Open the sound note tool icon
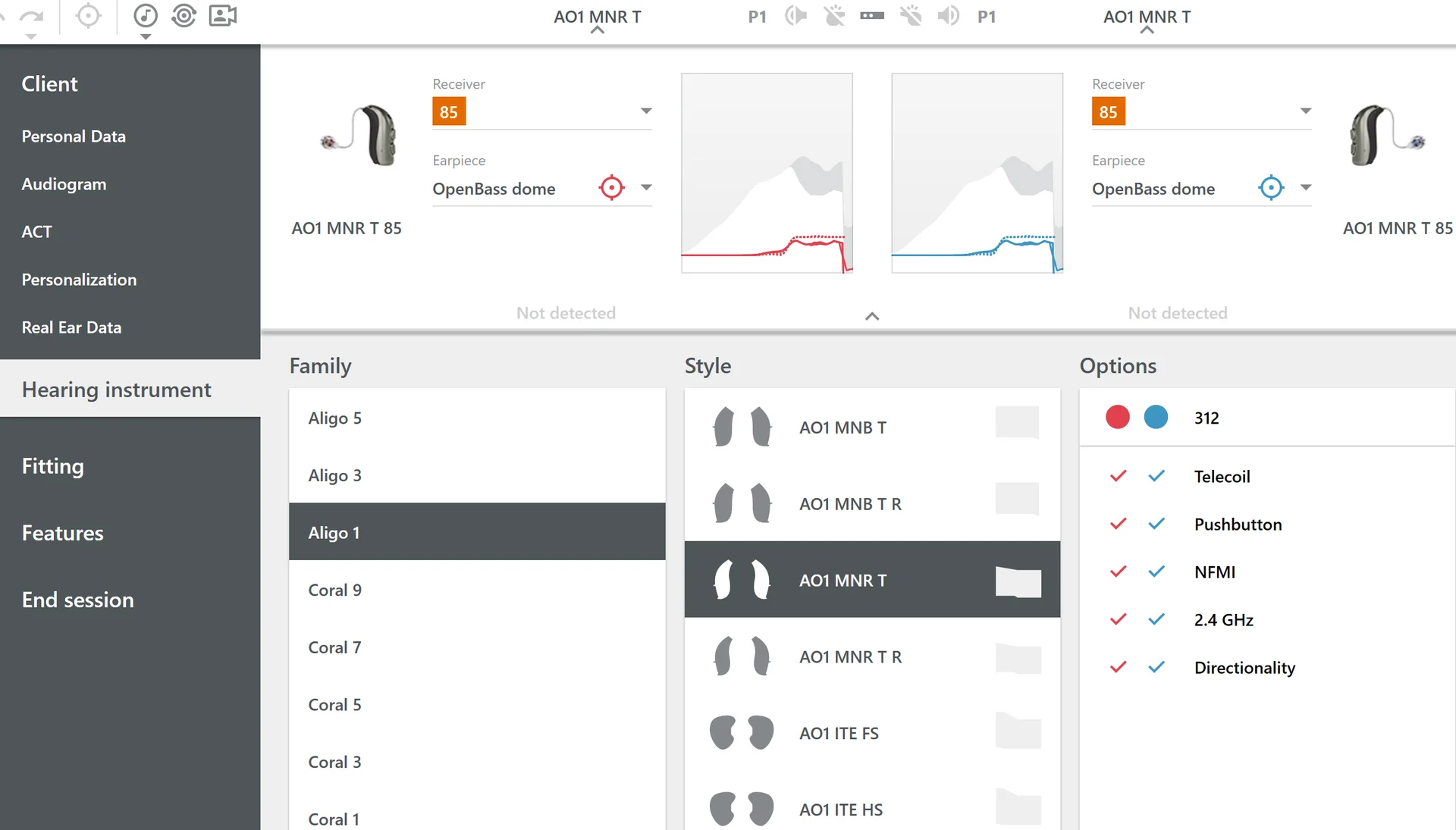Image resolution: width=1456 pixels, height=830 pixels. (145, 16)
